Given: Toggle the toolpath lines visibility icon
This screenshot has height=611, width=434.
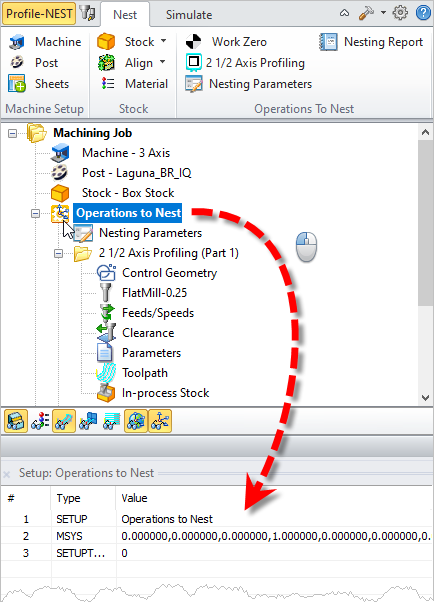Looking at the screenshot, I should [112, 421].
